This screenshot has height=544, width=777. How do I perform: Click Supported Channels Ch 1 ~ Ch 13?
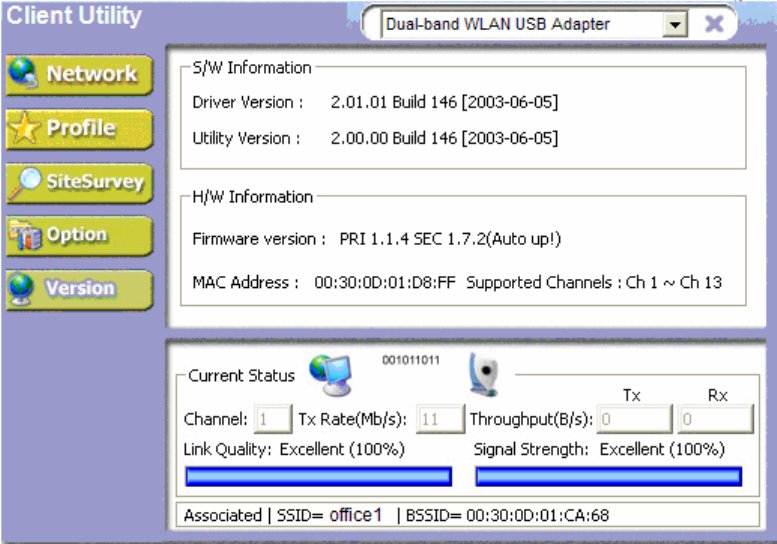click(x=594, y=282)
